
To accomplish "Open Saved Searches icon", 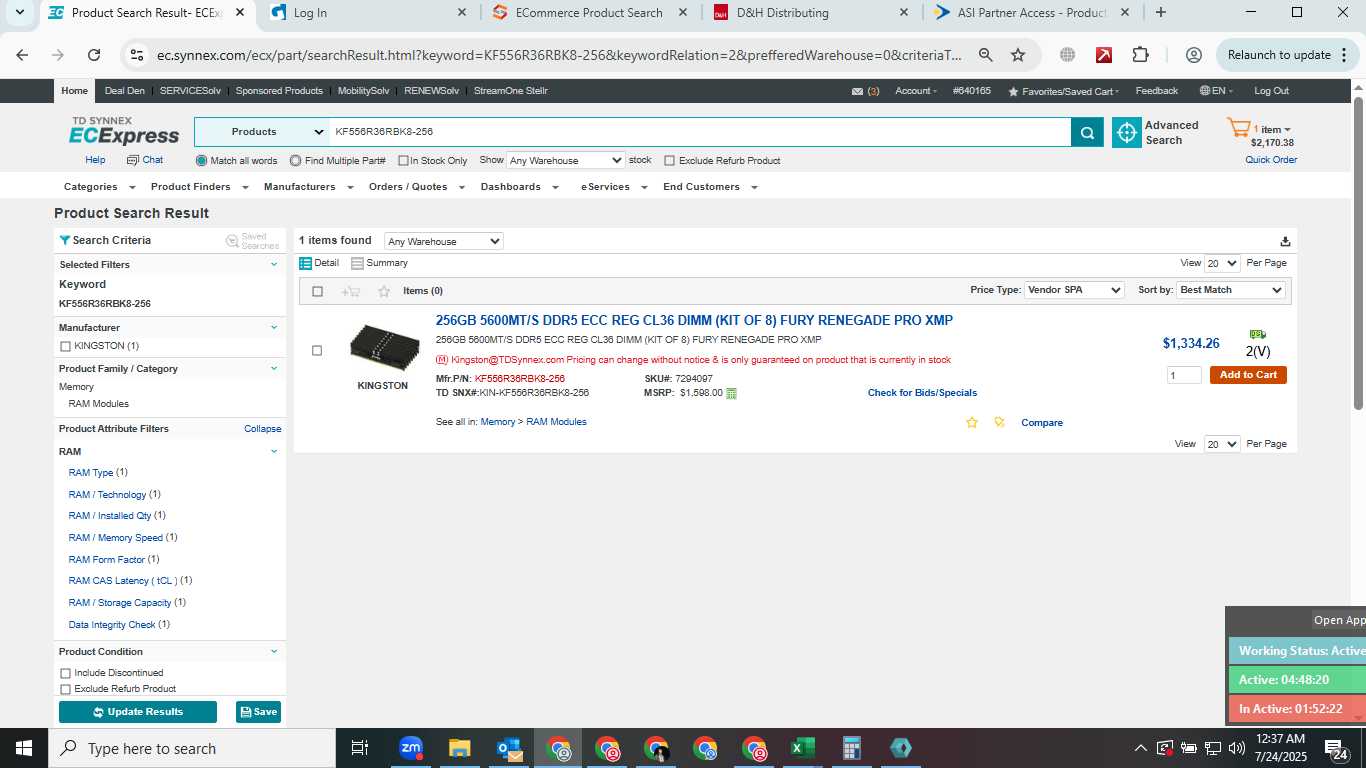I will pyautogui.click(x=232, y=241).
